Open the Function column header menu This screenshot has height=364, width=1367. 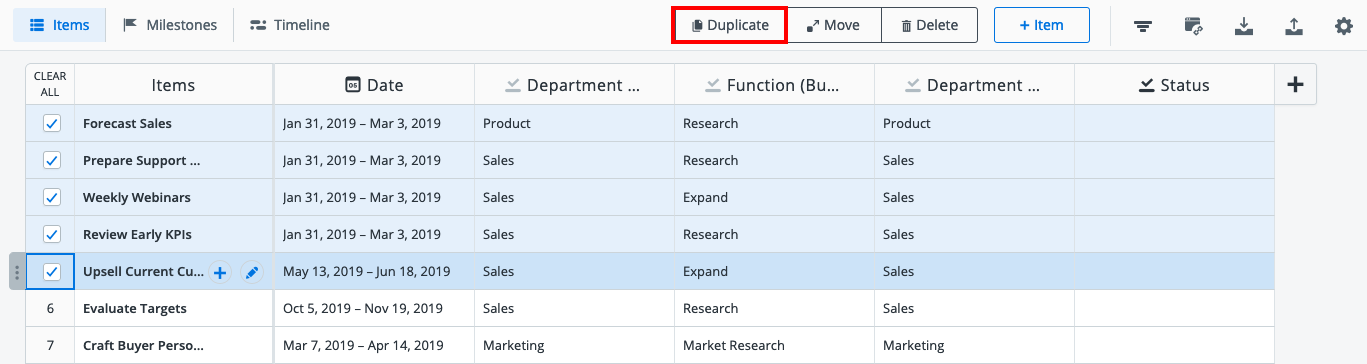click(774, 85)
